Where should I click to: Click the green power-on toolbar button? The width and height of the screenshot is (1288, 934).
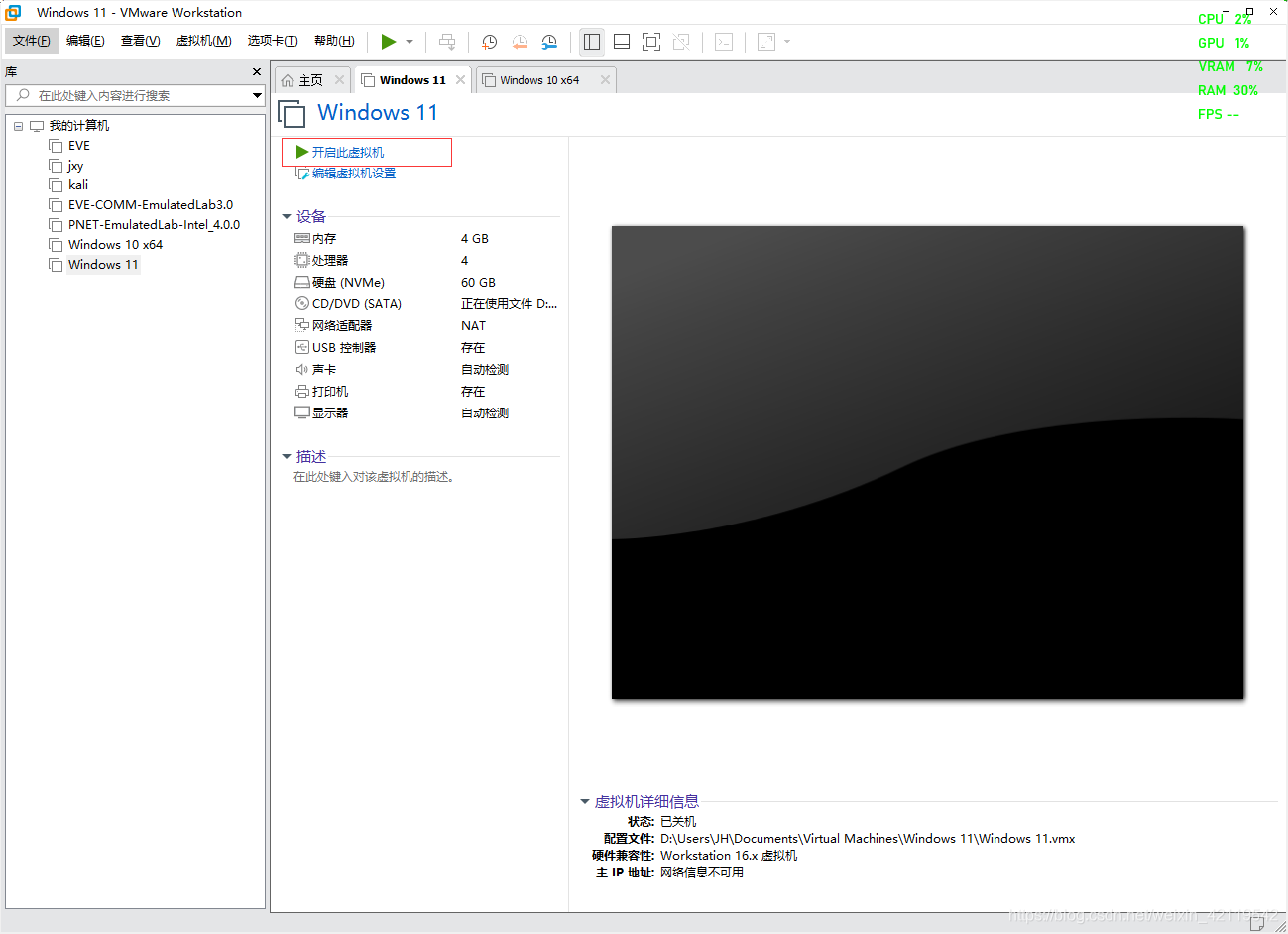[389, 42]
